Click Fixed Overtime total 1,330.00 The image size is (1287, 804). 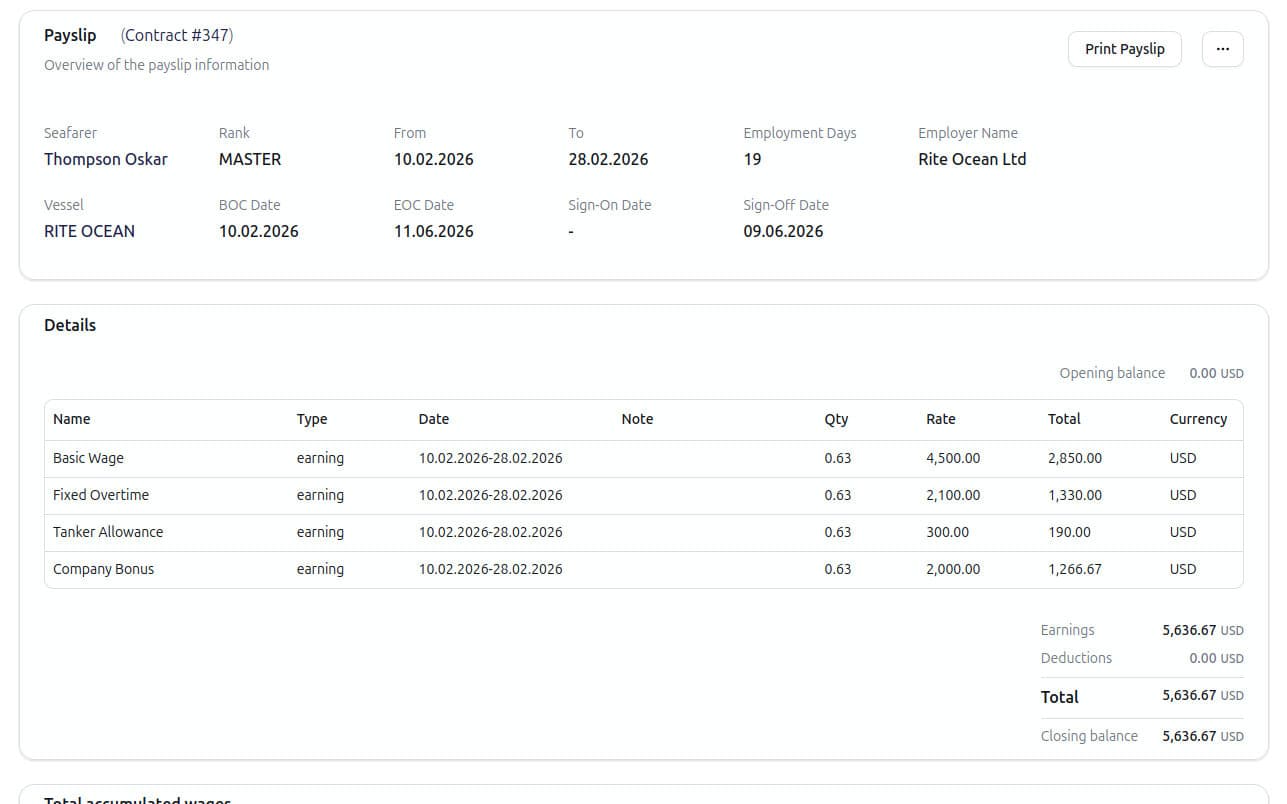coord(1075,495)
